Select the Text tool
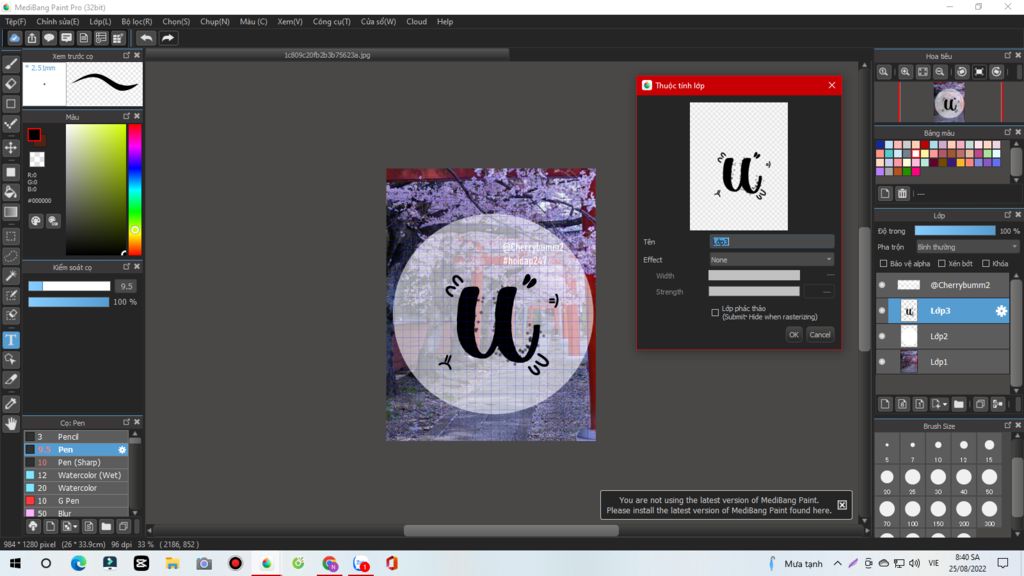 point(11,340)
